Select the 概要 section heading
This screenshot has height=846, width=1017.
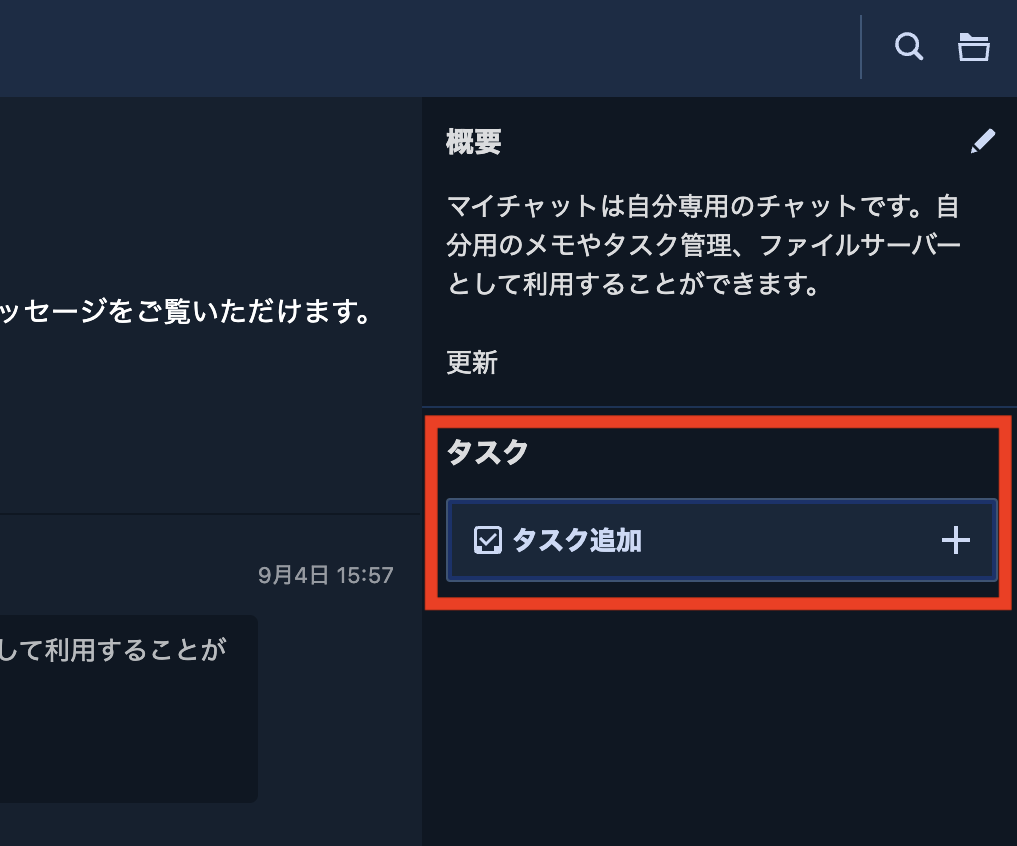tap(473, 141)
